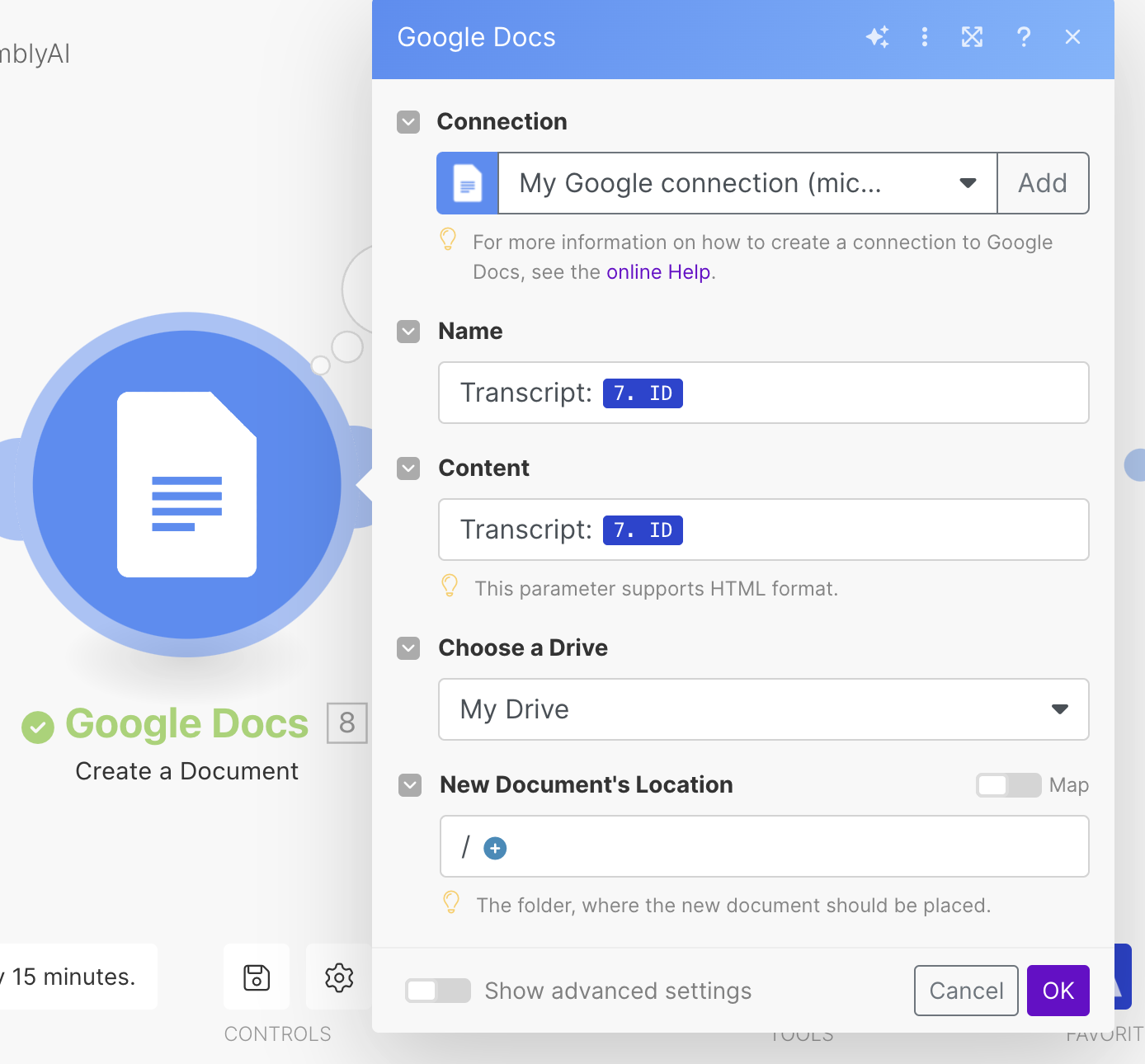Click the green checkmark on Google Docs module
This screenshot has height=1064, width=1145.
38,727
